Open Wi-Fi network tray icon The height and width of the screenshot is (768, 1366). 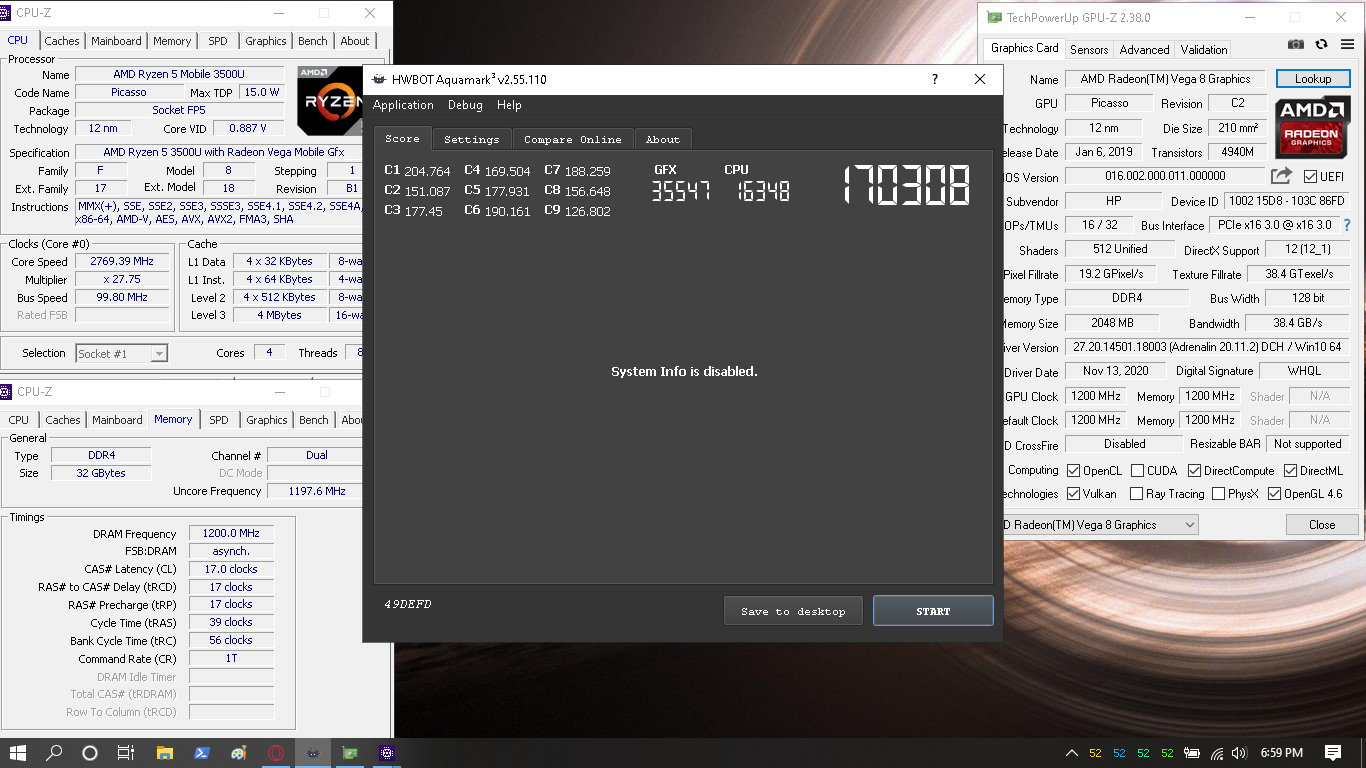point(1217,753)
